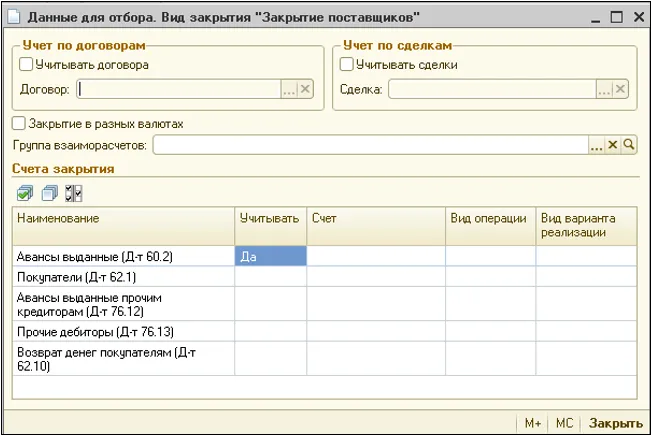The height and width of the screenshot is (436, 652).
Task: Toggle Закрытие в разных валютах checkbox
Action: tap(19, 123)
